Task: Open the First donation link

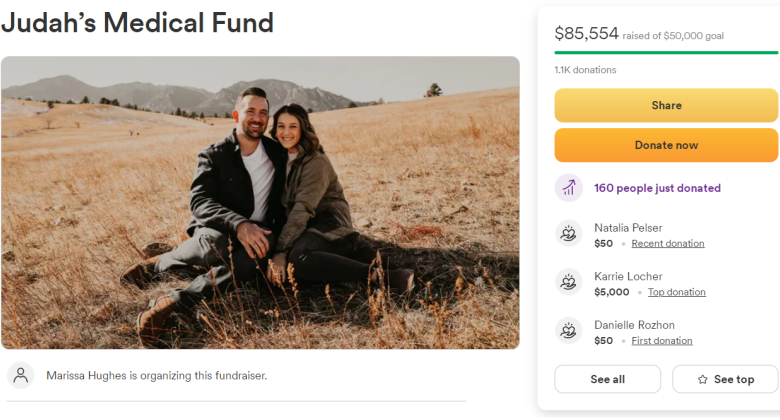Action: [662, 341]
